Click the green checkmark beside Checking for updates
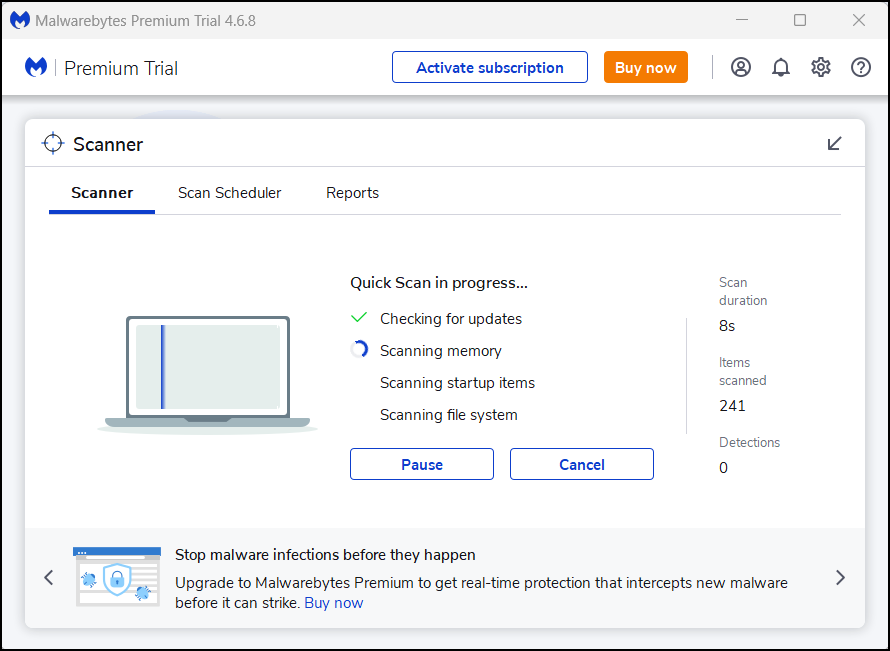The width and height of the screenshot is (890, 651). (359, 317)
